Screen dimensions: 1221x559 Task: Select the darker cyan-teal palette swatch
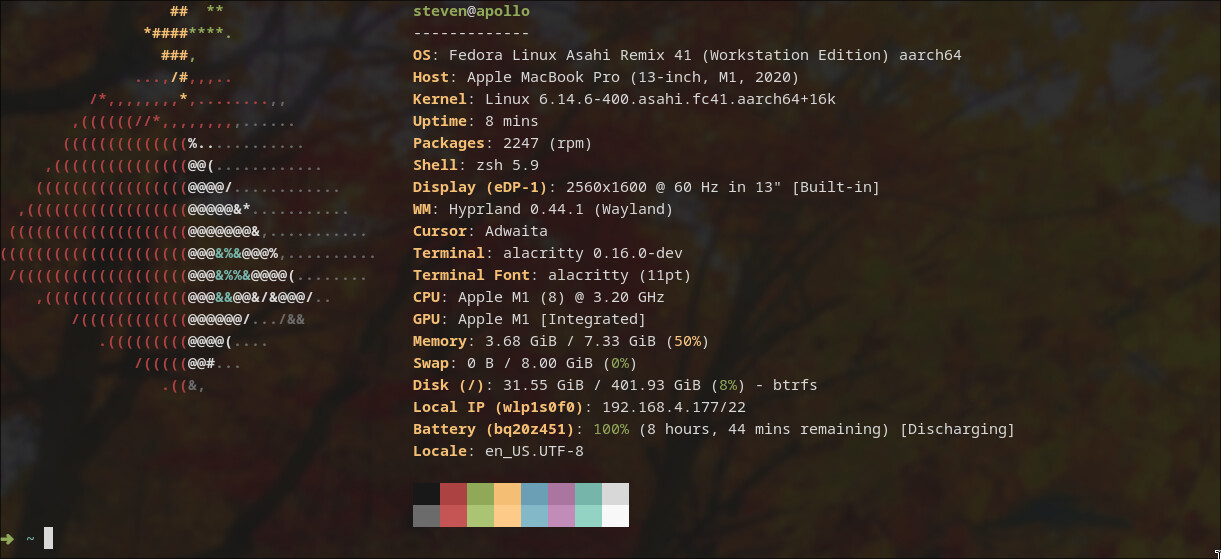588,494
